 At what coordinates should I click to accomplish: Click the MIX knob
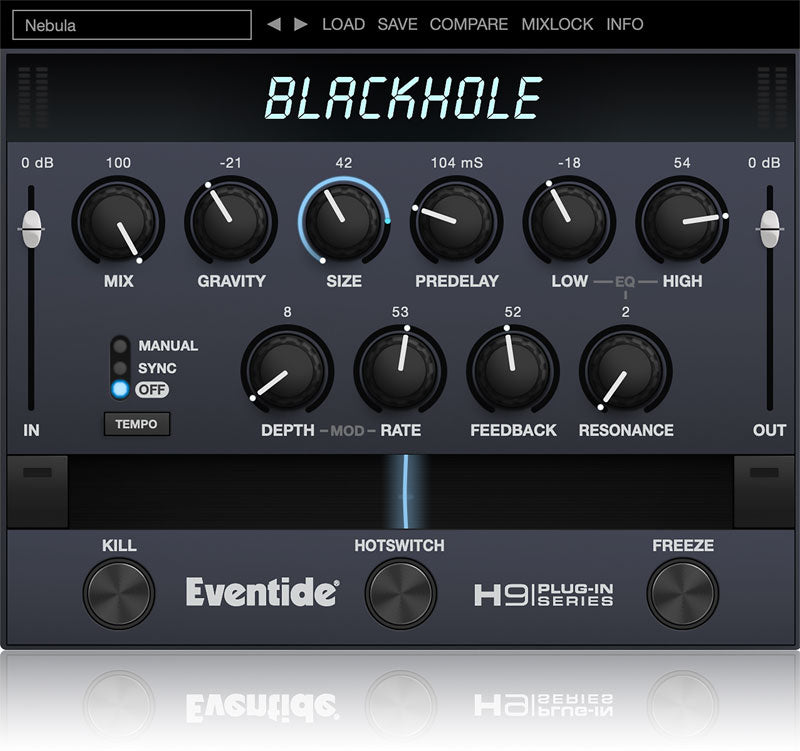coord(118,220)
